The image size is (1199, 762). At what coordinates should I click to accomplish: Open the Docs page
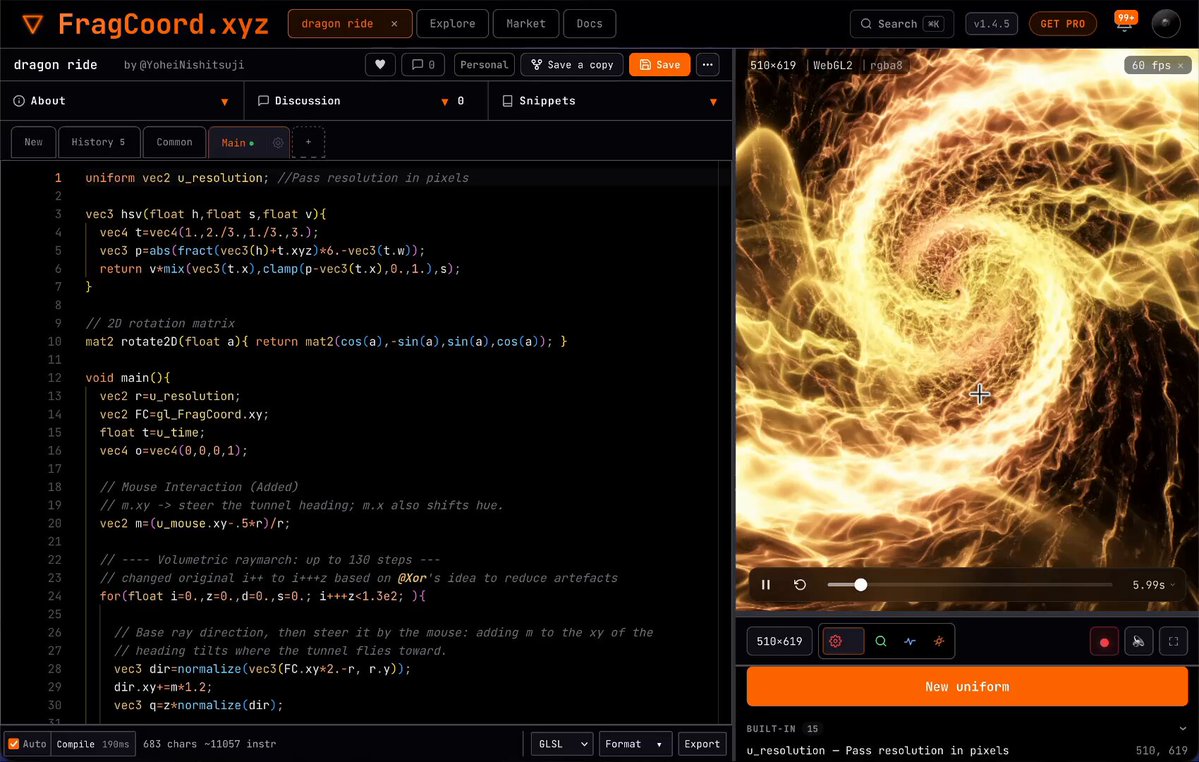[590, 24]
